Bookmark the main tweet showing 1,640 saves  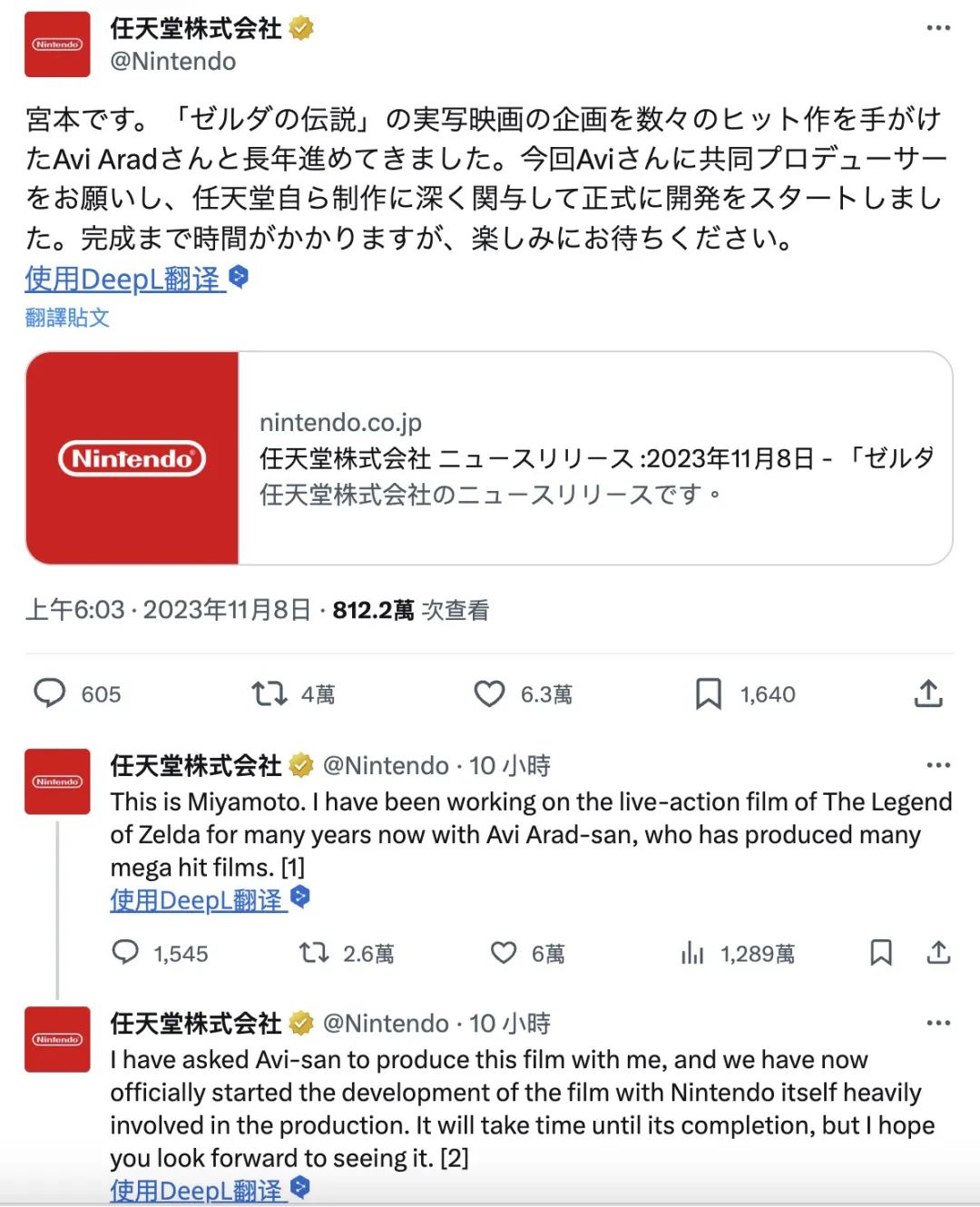tap(708, 694)
